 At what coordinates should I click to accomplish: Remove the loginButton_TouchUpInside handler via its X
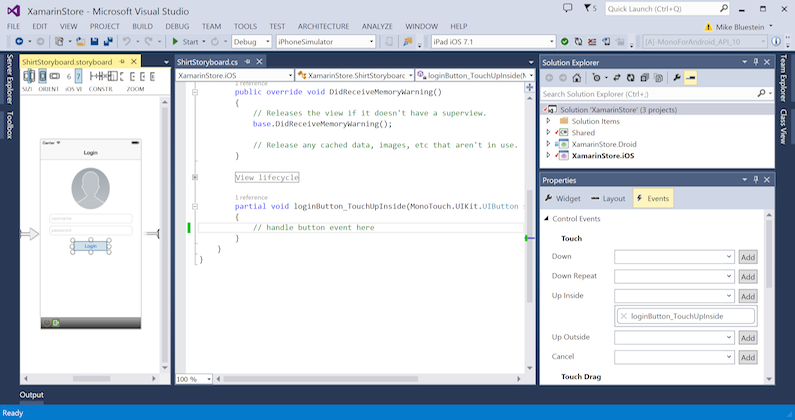tap(624, 316)
